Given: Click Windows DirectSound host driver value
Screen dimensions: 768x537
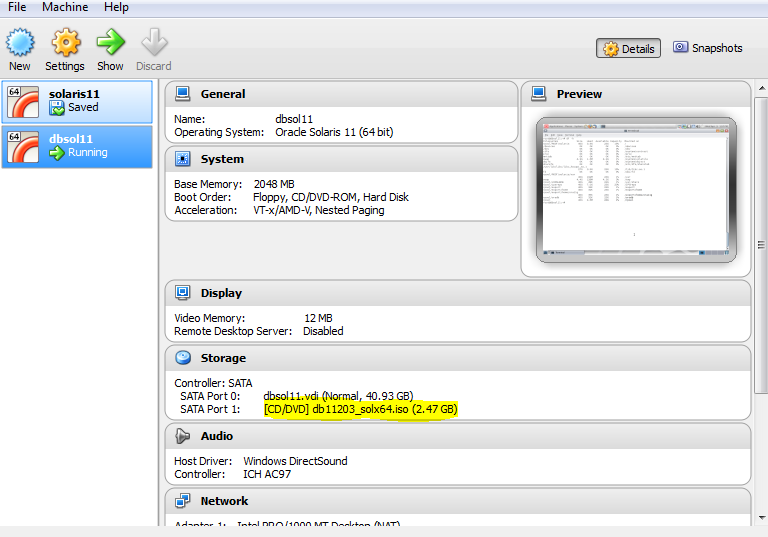Looking at the screenshot, I should point(295,461).
